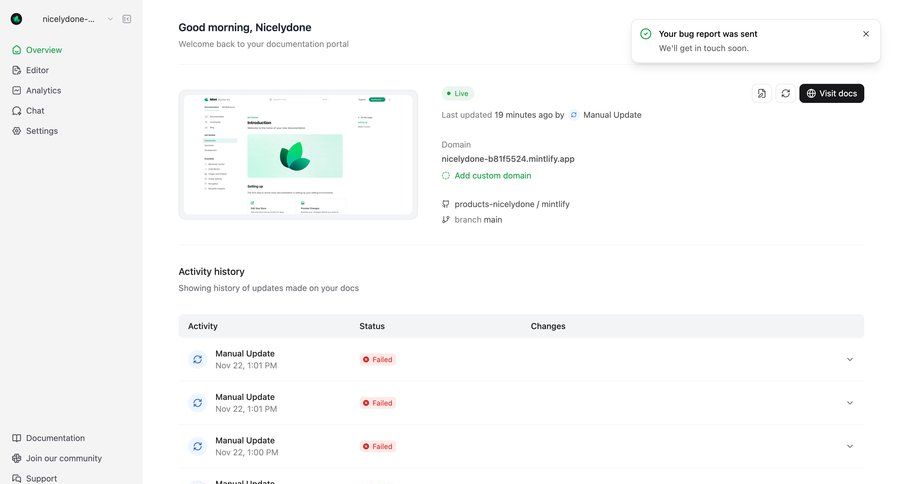Screen dimensions: 900x484
Task: Click nicelydone-b81f5524.mintlify.app domain text
Action: tap(507, 159)
